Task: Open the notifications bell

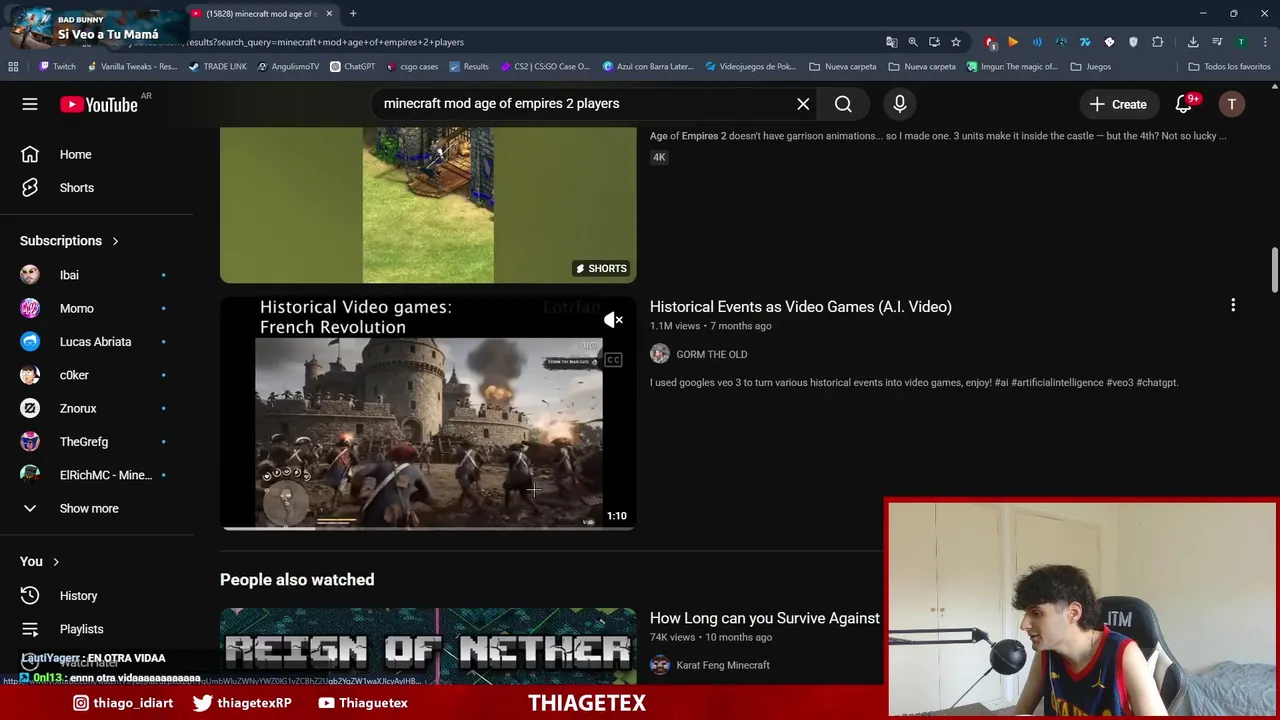Action: tap(1184, 104)
